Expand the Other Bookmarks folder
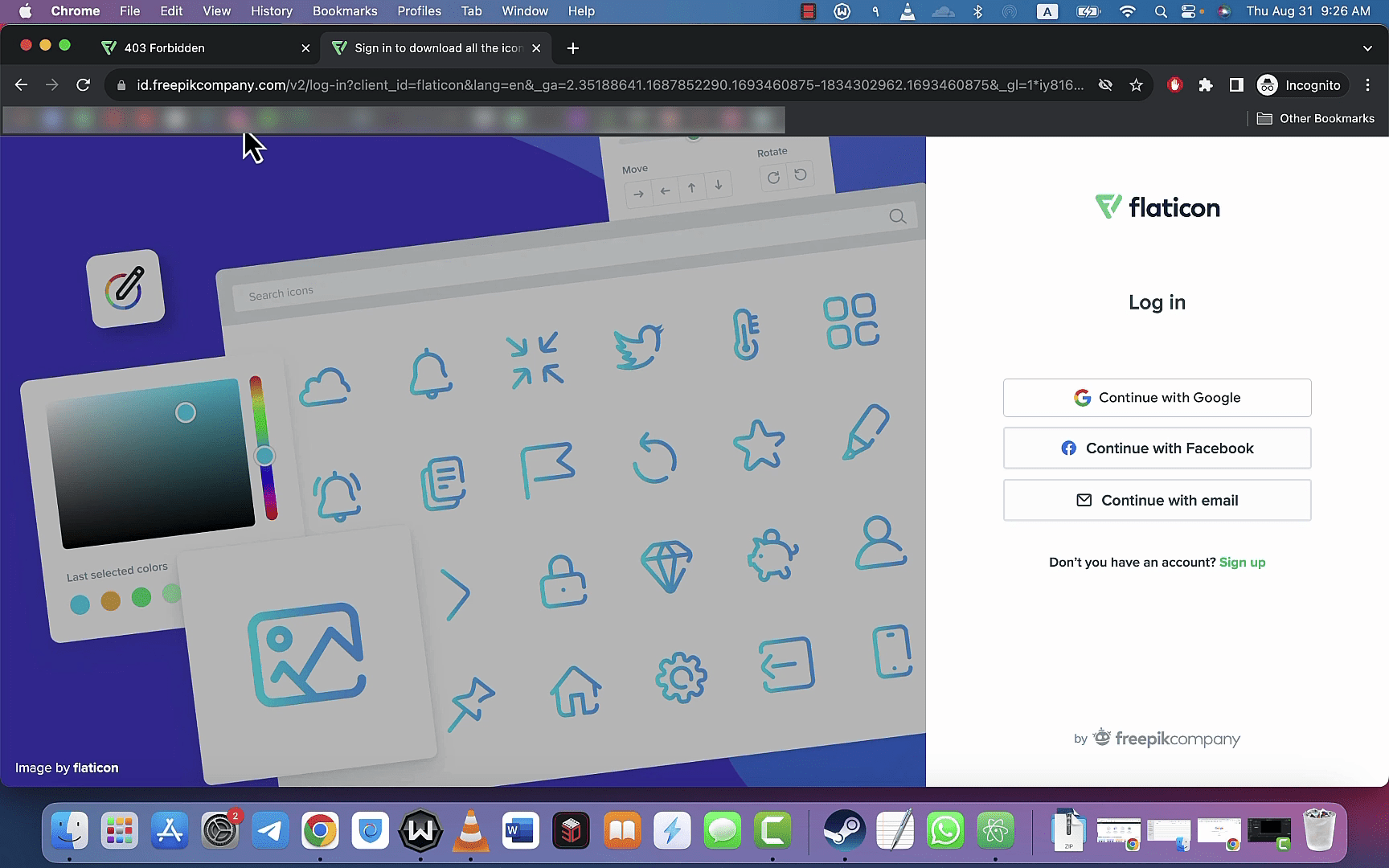 (x=1316, y=118)
